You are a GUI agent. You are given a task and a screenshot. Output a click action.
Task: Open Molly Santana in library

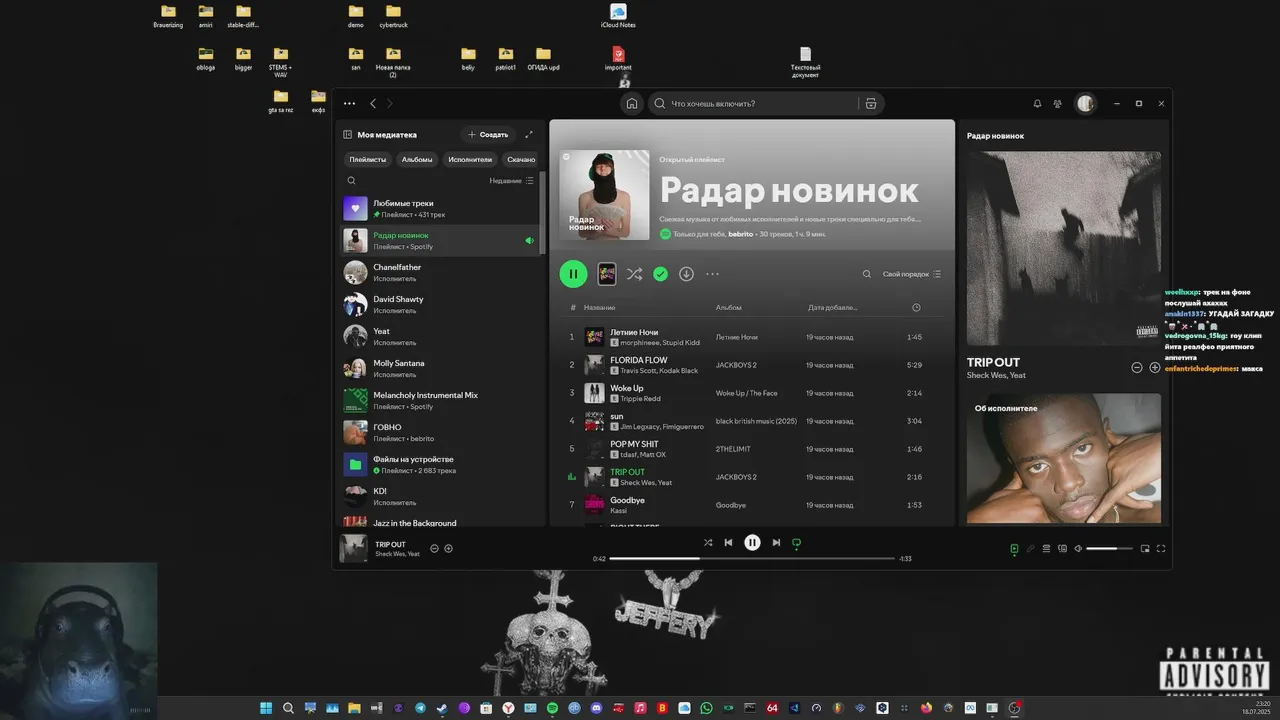[x=440, y=368]
